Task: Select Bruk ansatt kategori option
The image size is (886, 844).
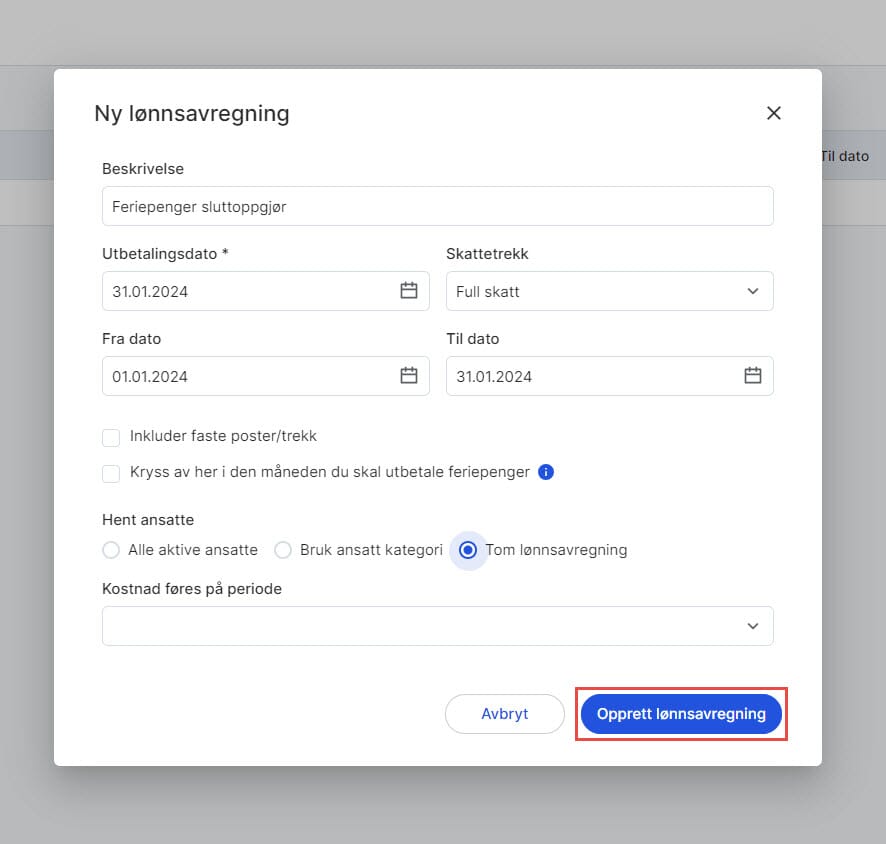Action: [283, 550]
